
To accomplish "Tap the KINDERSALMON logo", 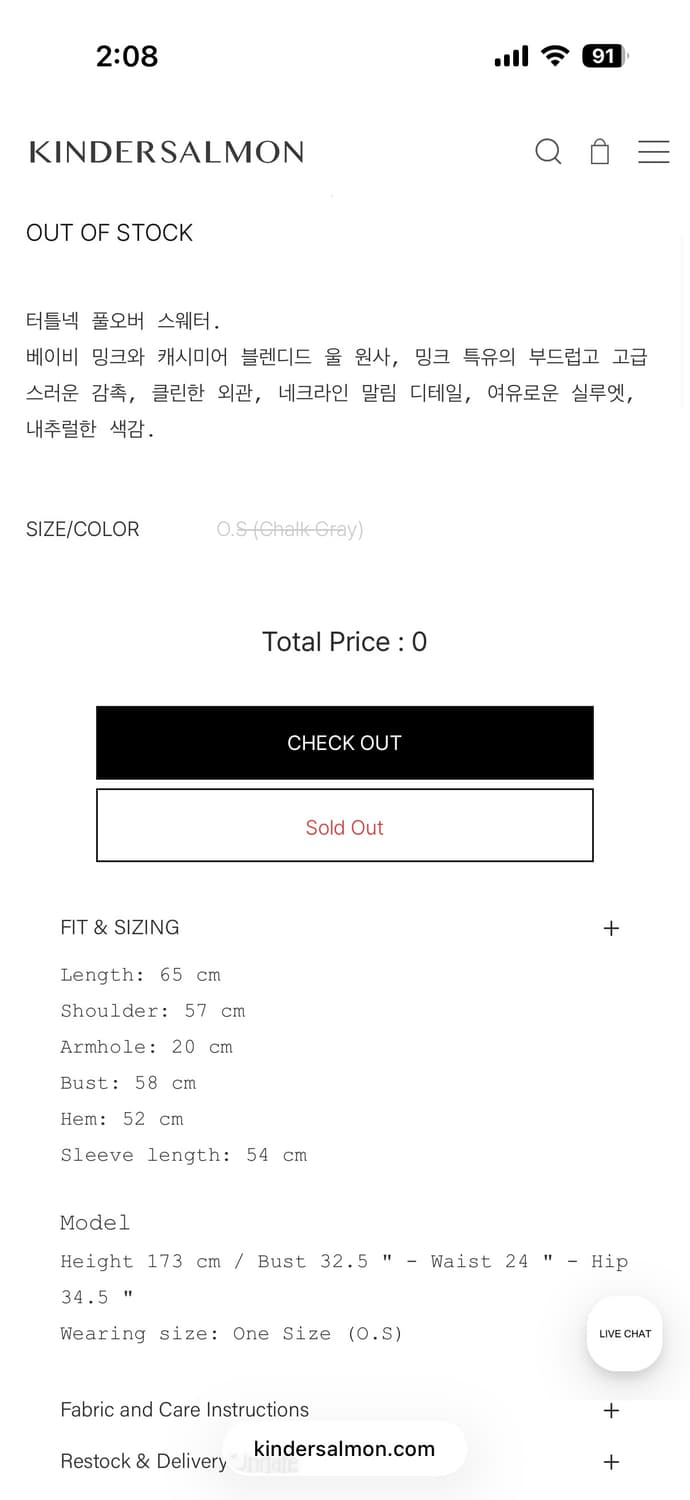I will click(166, 152).
